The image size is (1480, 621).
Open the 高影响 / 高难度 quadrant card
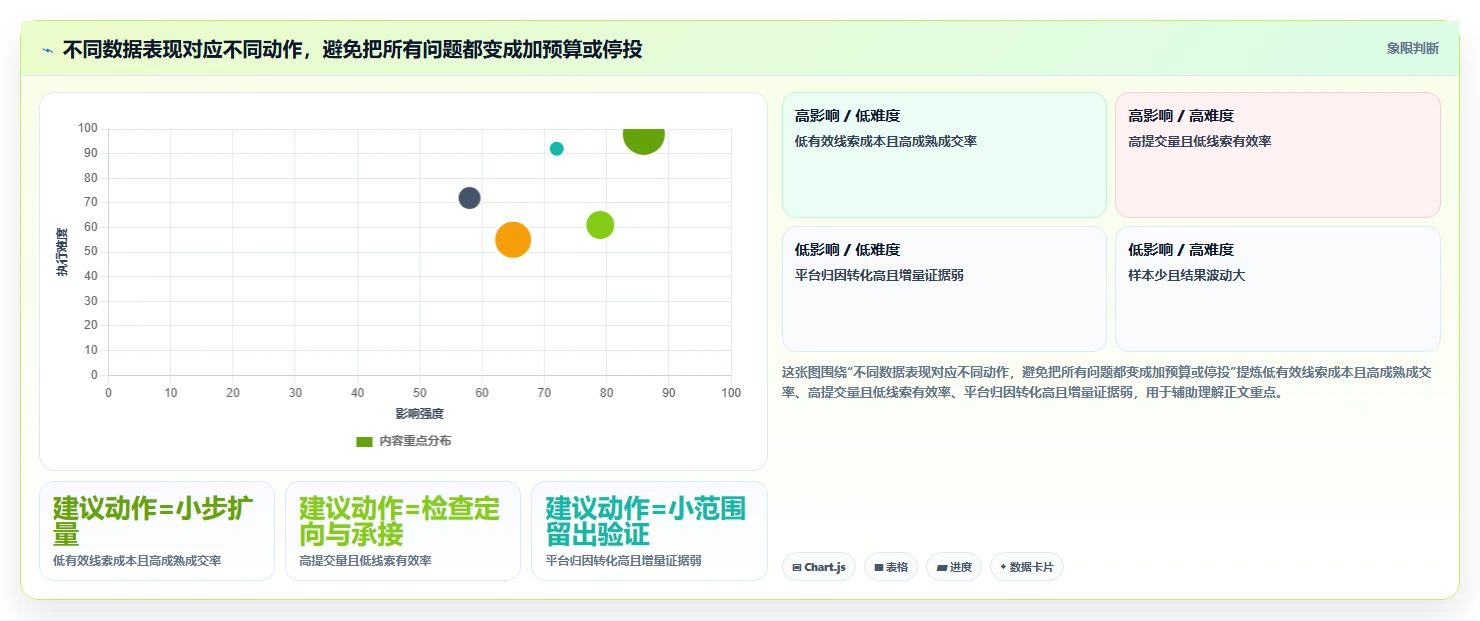pos(1278,155)
